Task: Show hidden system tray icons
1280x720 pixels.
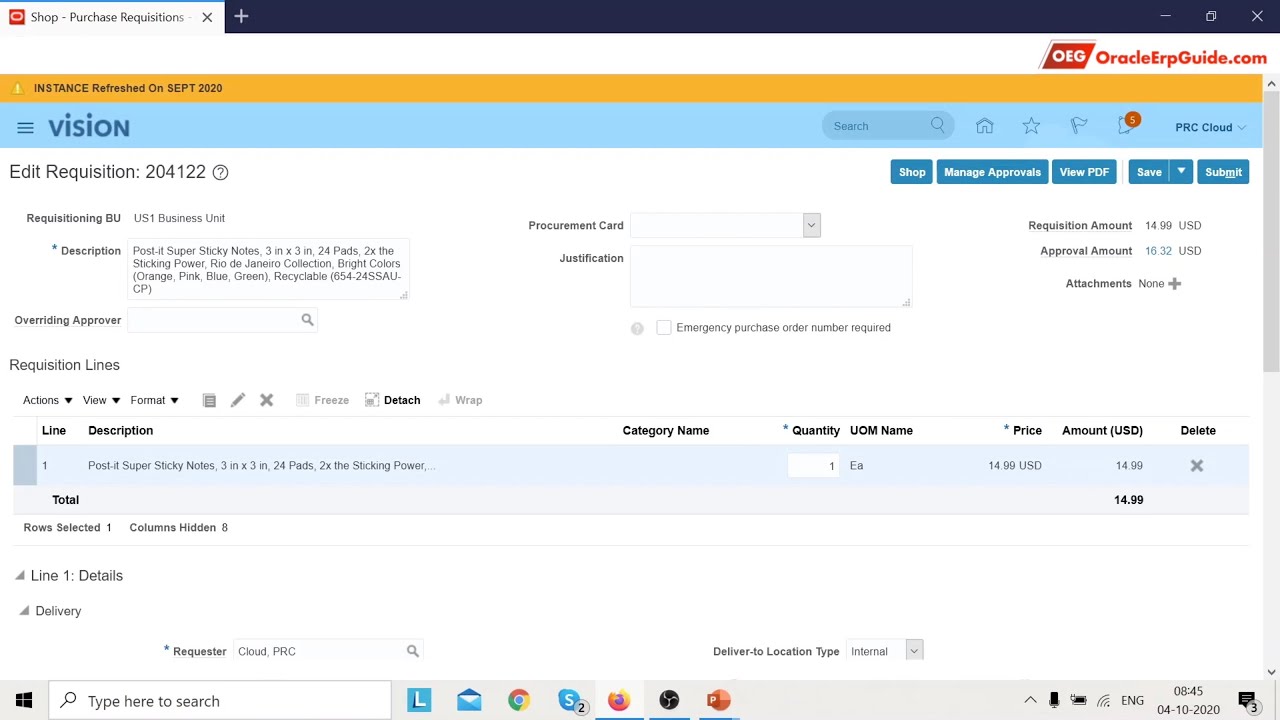Action: pyautogui.click(x=1030, y=700)
